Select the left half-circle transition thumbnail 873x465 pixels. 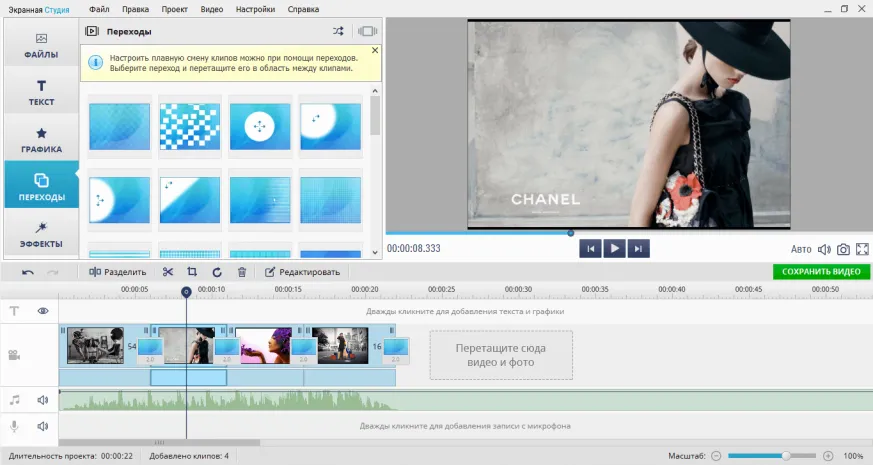pos(120,200)
